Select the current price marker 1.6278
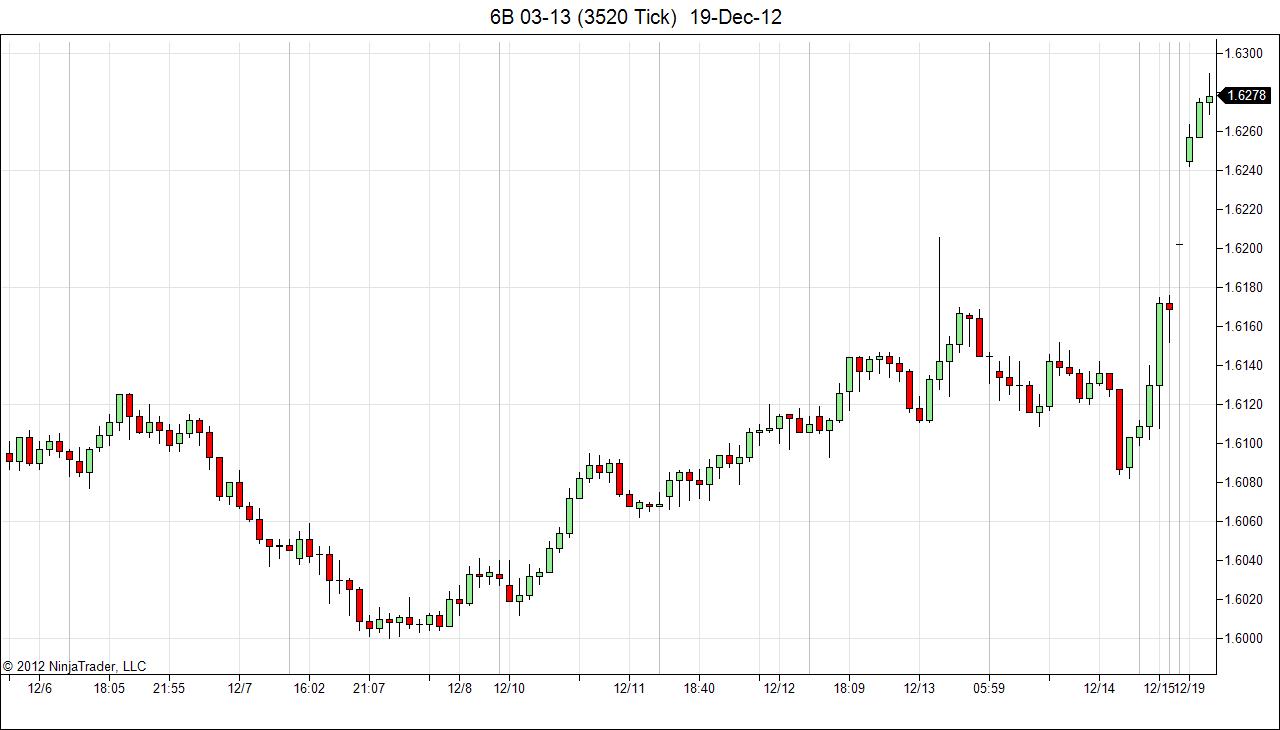 pos(1246,96)
